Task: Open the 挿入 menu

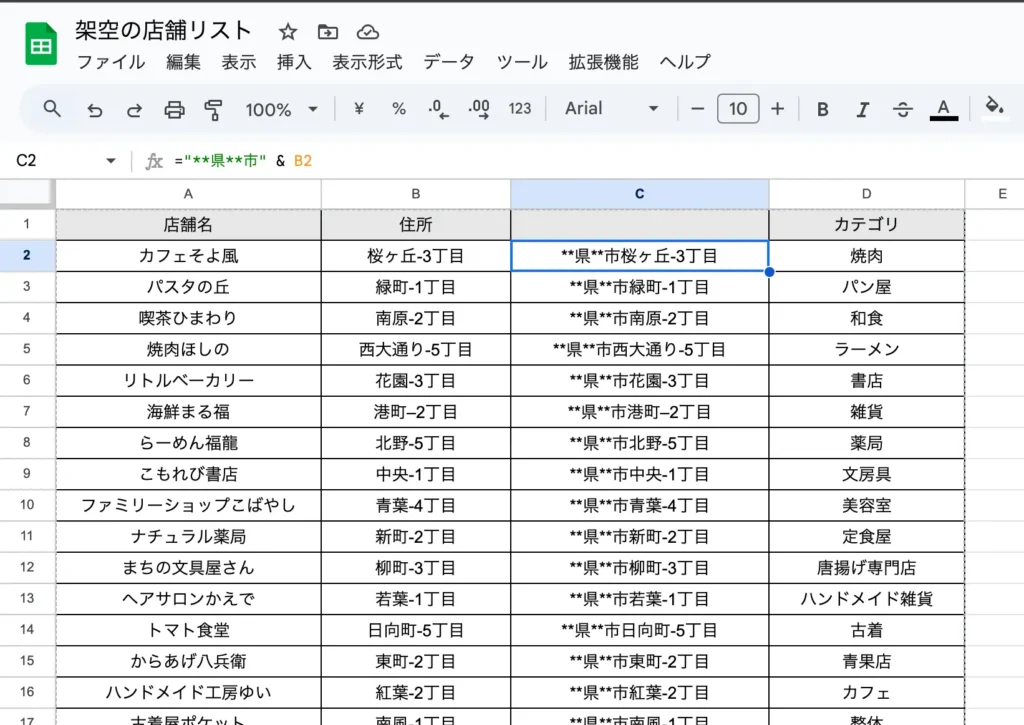Action: [293, 62]
